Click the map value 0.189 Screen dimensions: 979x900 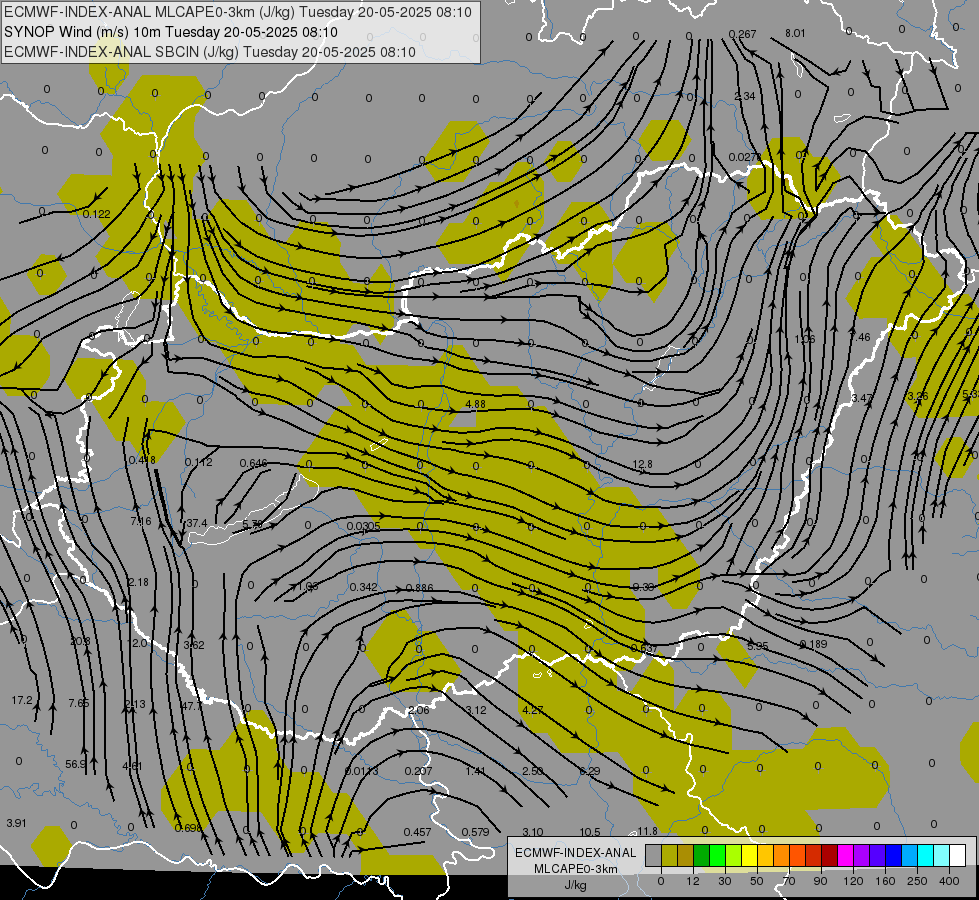(x=814, y=644)
